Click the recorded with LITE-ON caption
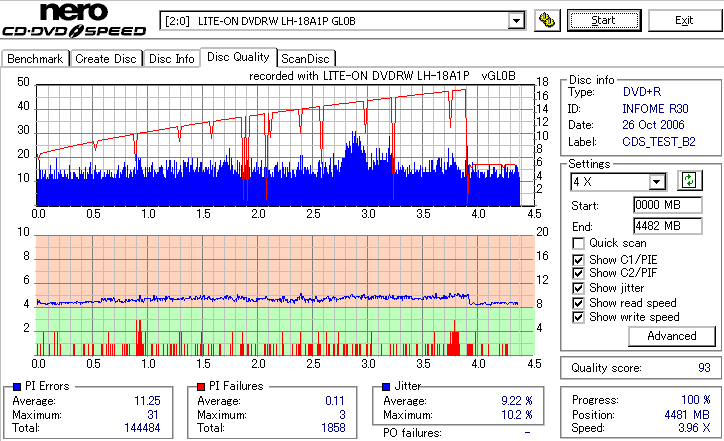724x441 pixels. click(x=382, y=76)
